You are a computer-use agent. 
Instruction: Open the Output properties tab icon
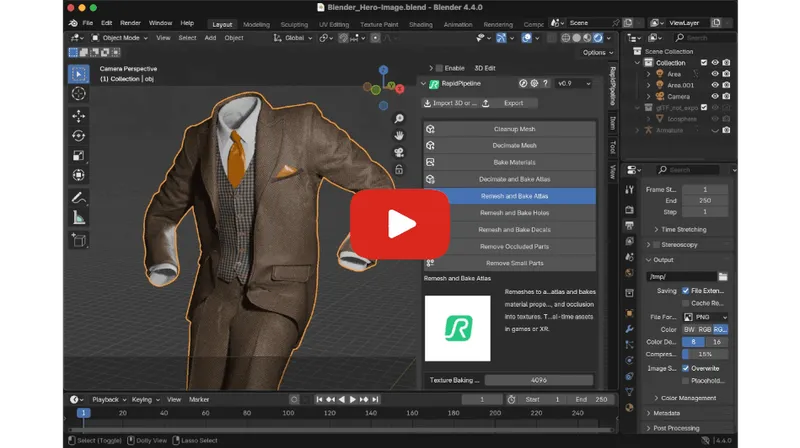coord(629,226)
